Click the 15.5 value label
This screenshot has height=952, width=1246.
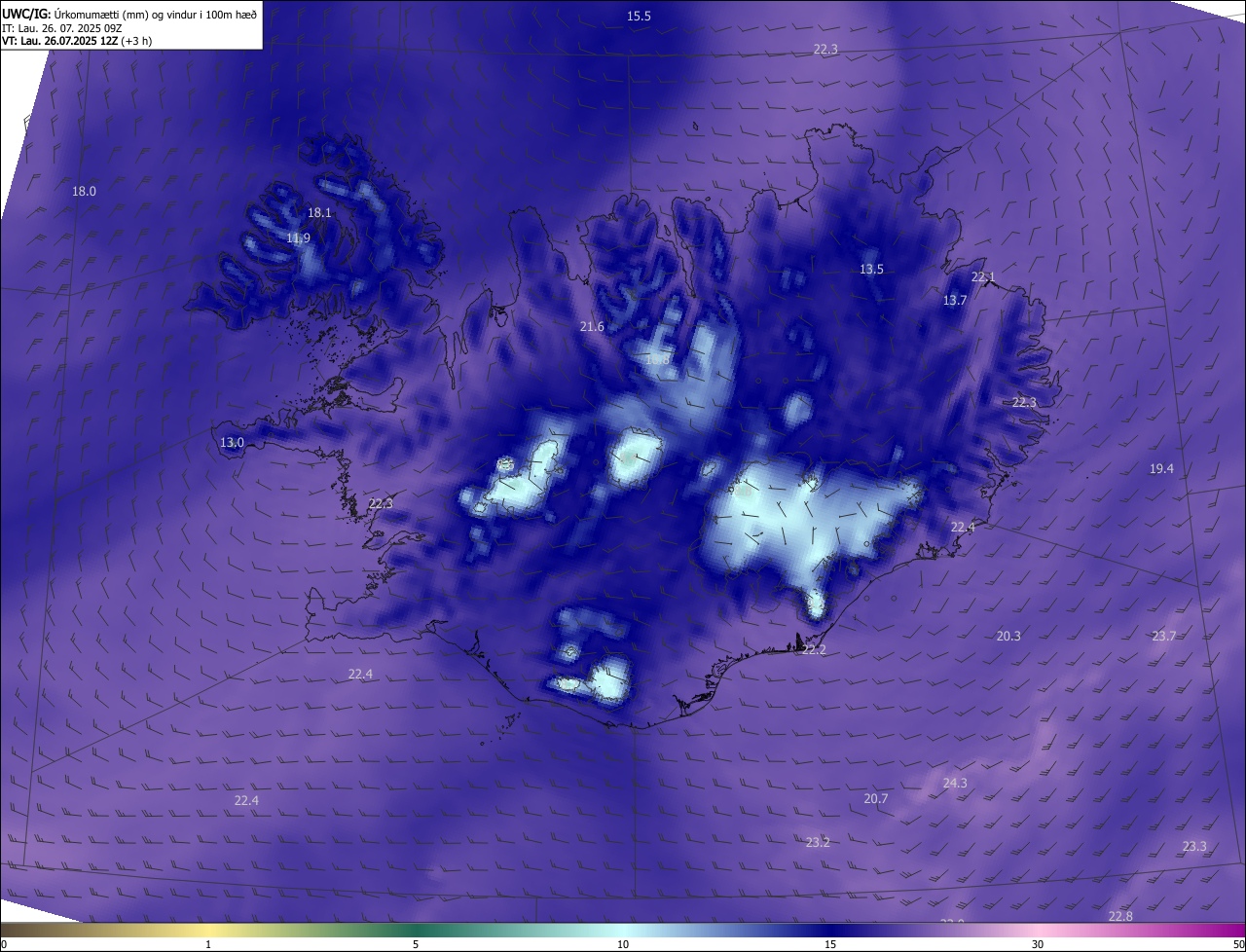click(x=639, y=16)
